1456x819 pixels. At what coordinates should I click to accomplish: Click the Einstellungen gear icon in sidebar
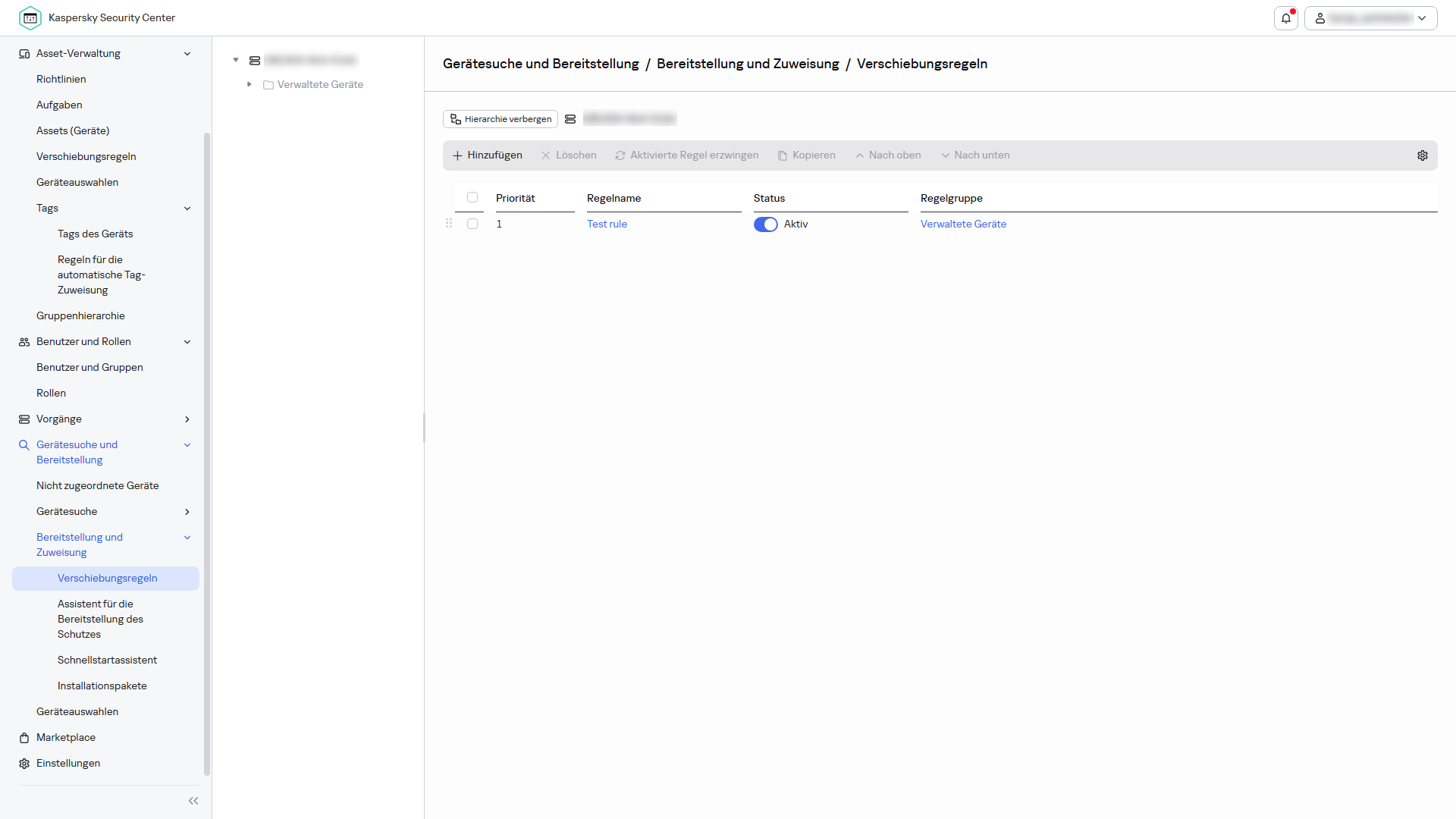tap(24, 764)
